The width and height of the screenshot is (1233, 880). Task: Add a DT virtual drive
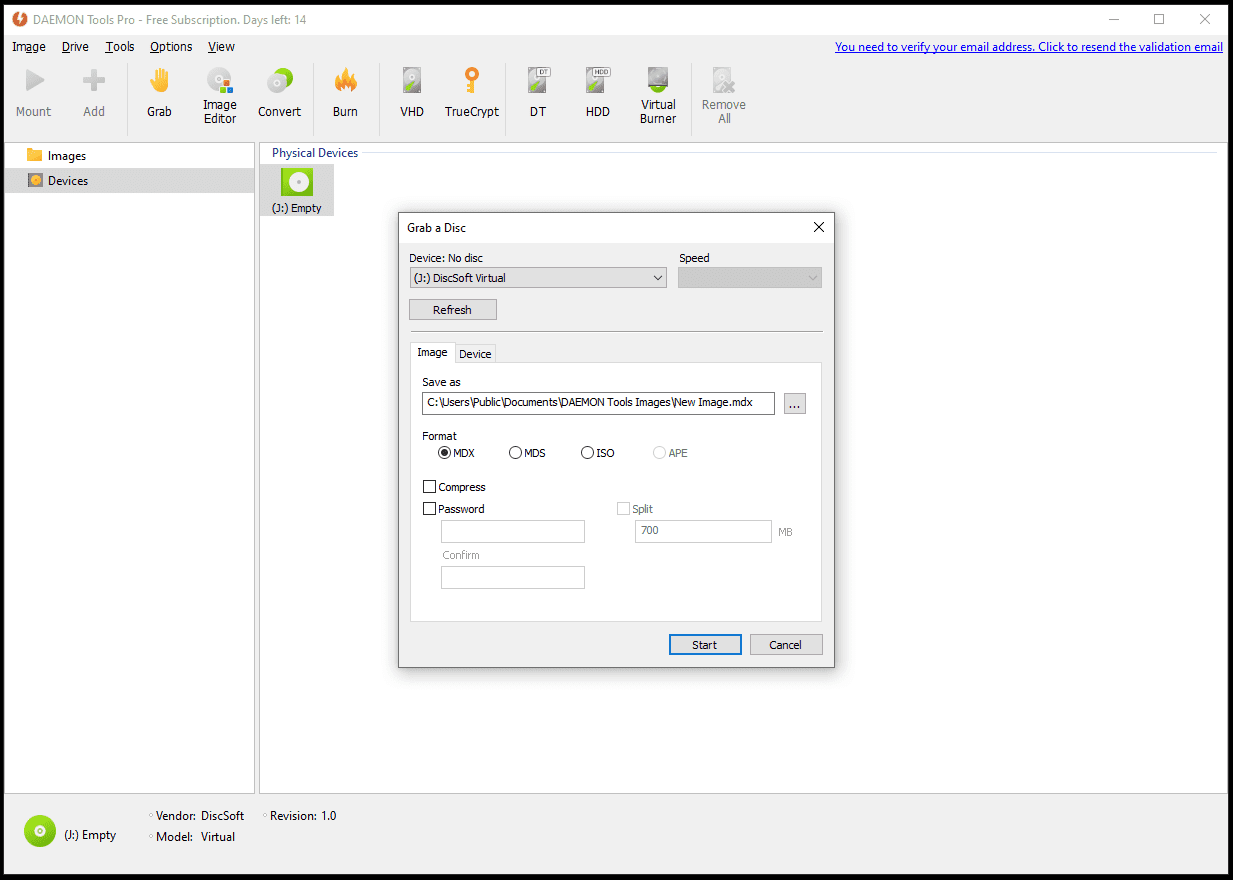click(538, 93)
